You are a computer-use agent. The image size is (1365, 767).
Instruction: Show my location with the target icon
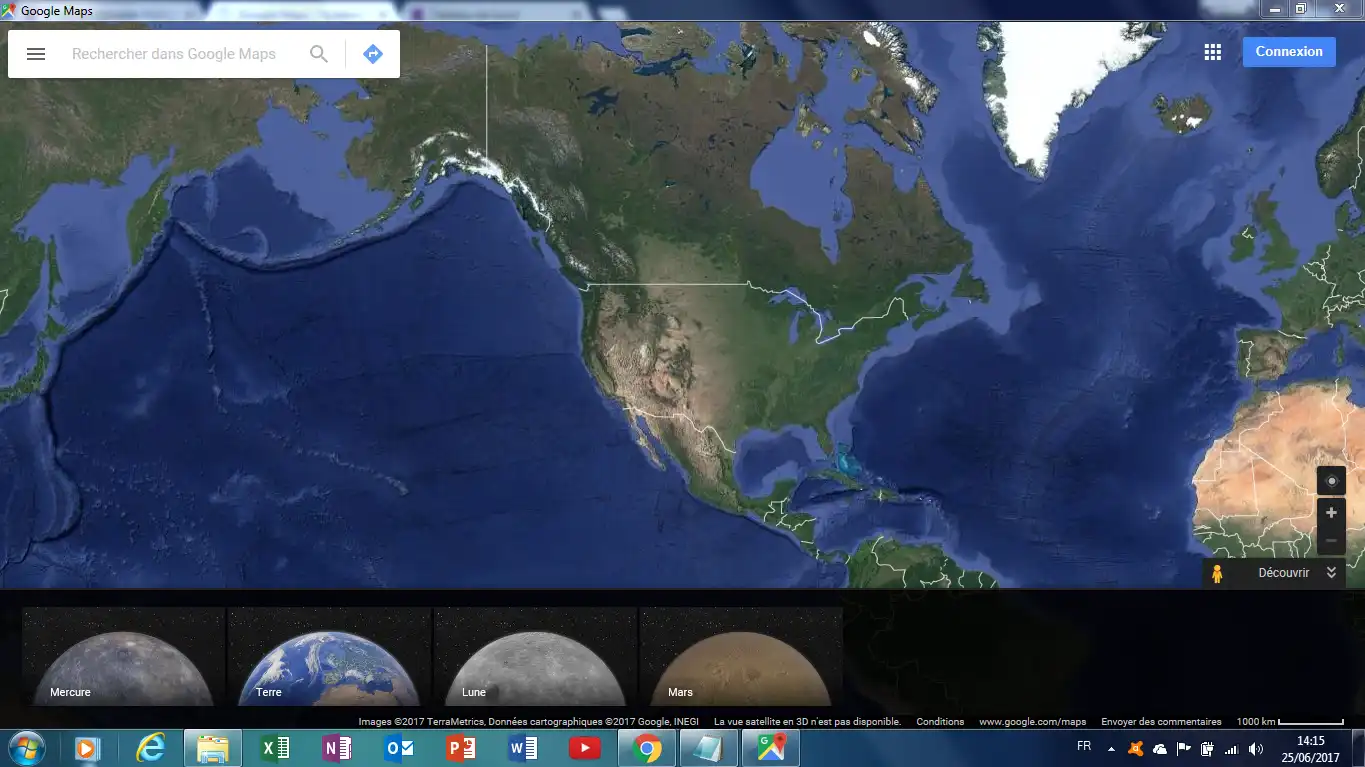tap(1331, 481)
